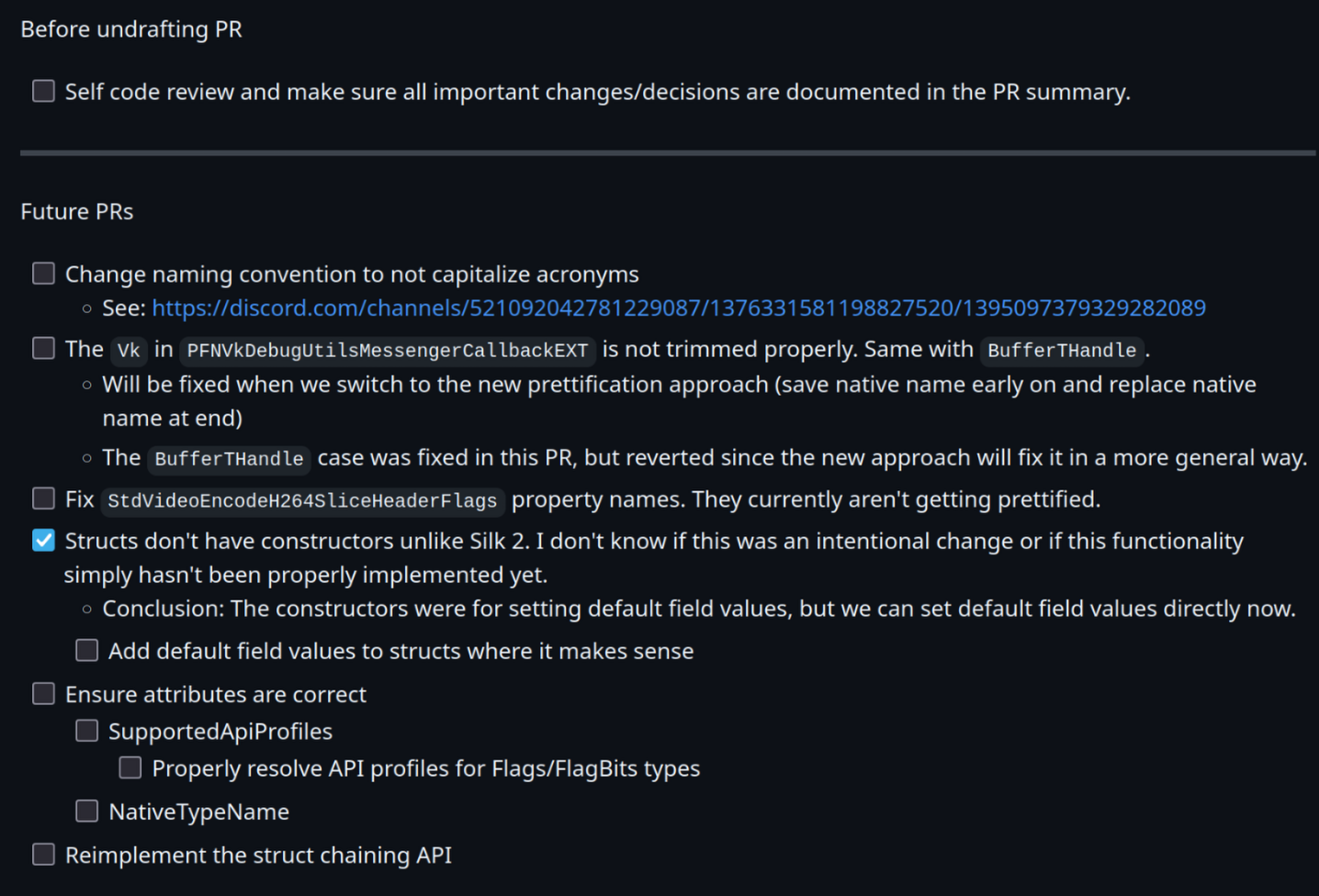1319x896 pixels.
Task: Mark Properly resolve API profiles as done
Action: point(130,767)
